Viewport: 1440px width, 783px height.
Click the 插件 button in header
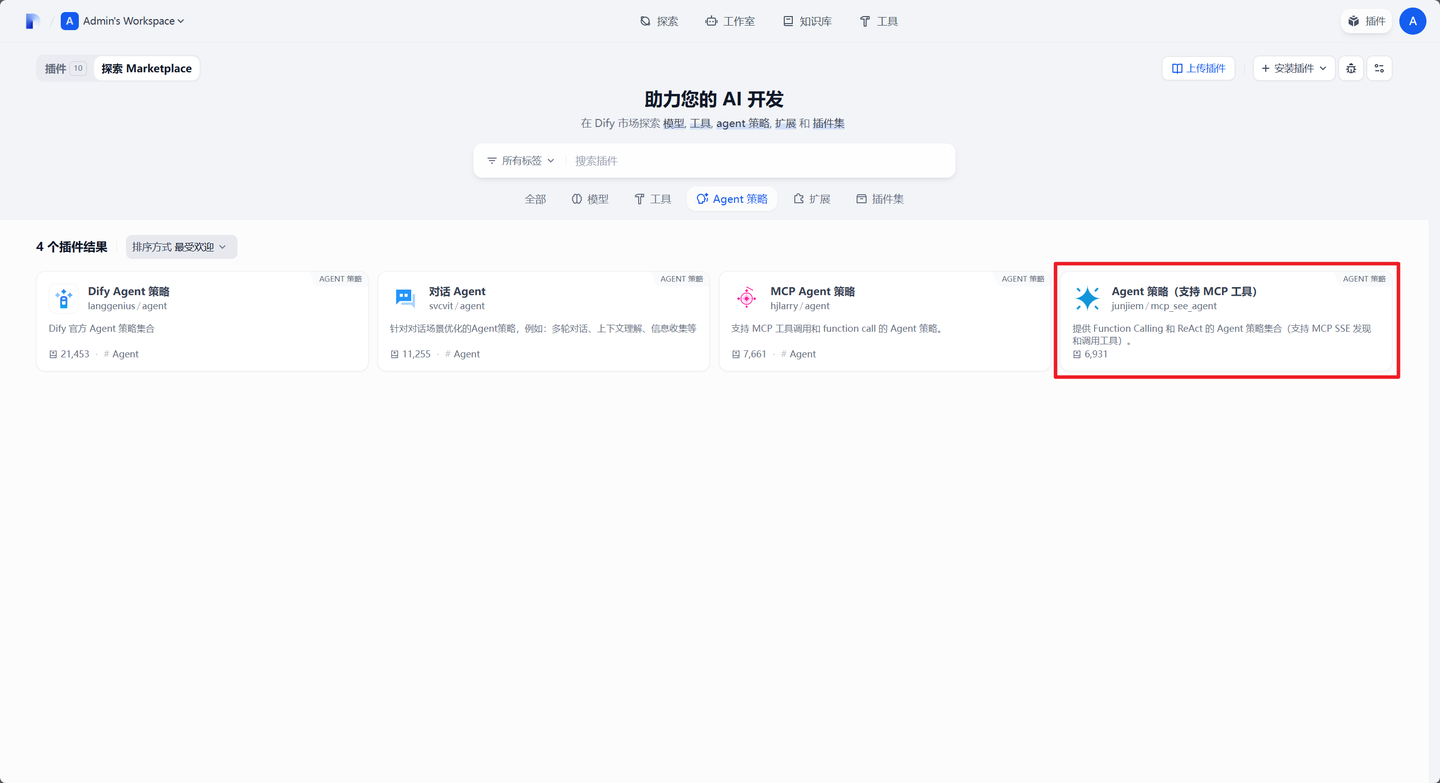[1366, 21]
